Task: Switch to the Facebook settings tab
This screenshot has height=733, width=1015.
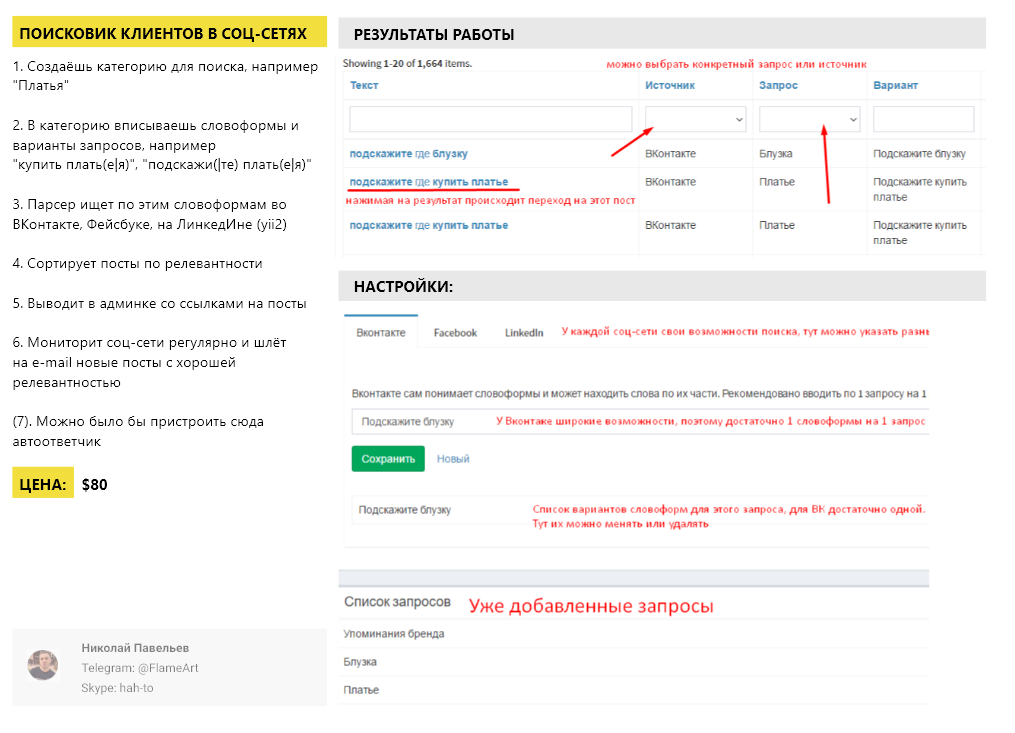Action: pos(455,332)
